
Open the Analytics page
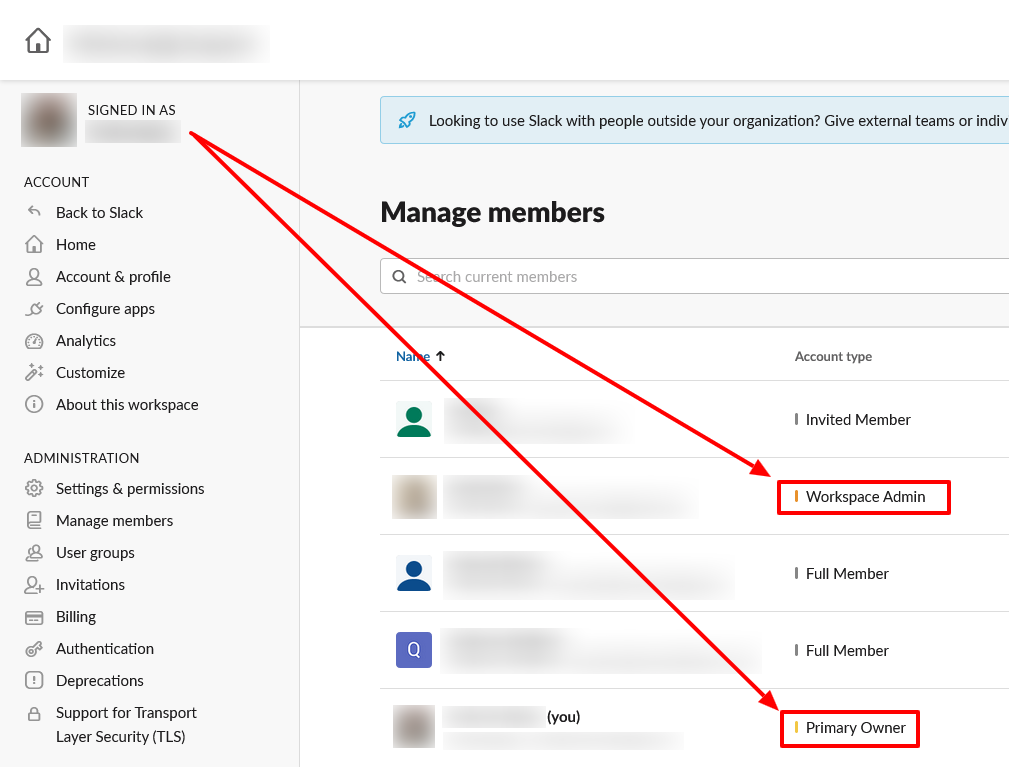[86, 341]
